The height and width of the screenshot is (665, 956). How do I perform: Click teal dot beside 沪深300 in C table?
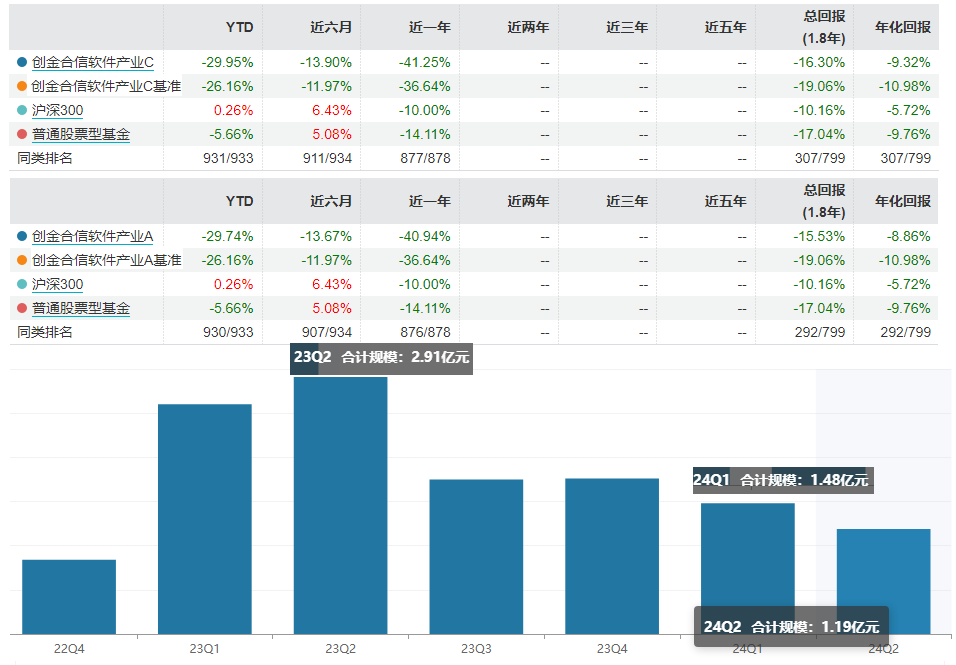click(23, 110)
